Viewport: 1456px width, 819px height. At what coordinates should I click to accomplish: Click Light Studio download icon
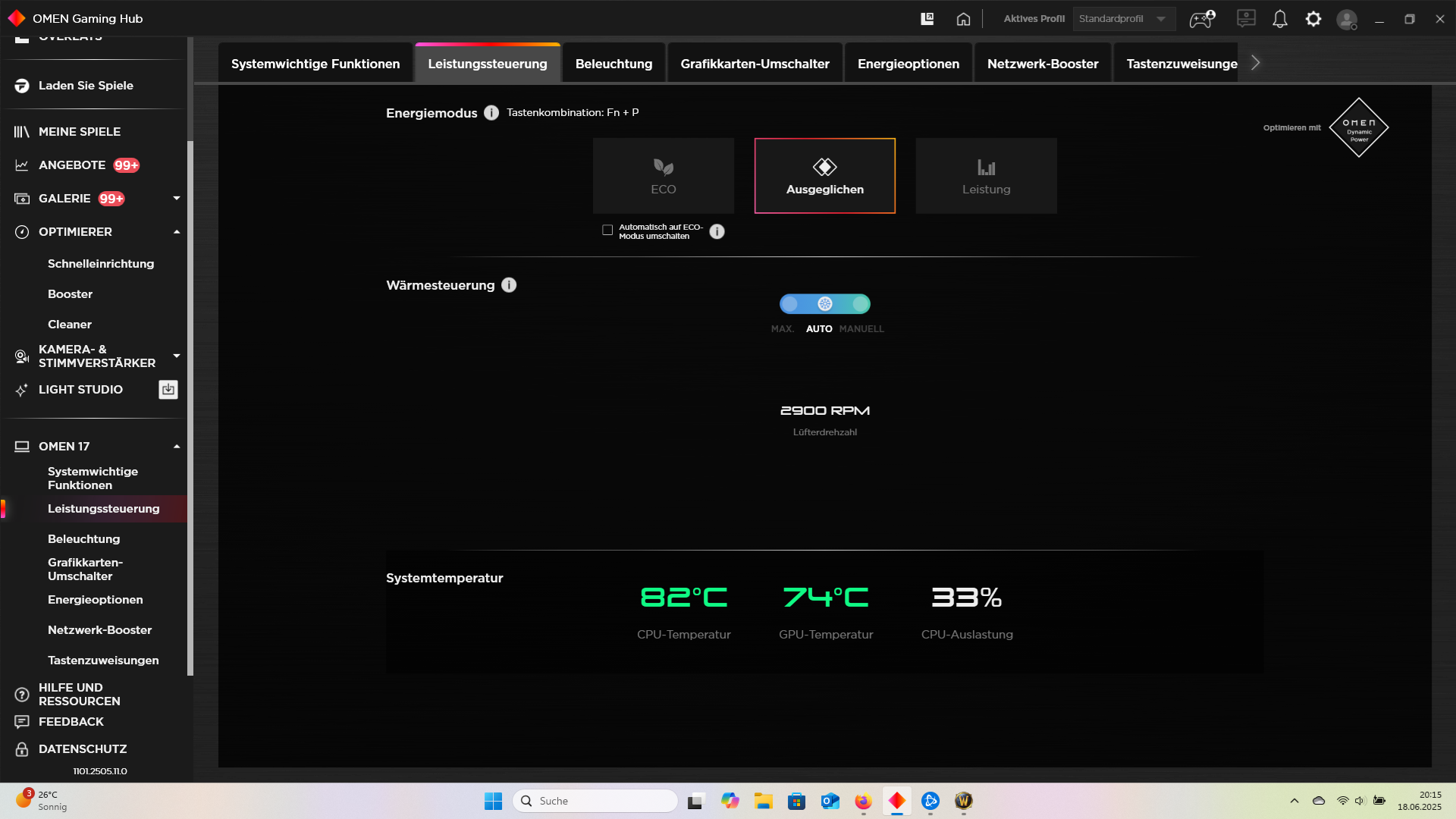(168, 390)
